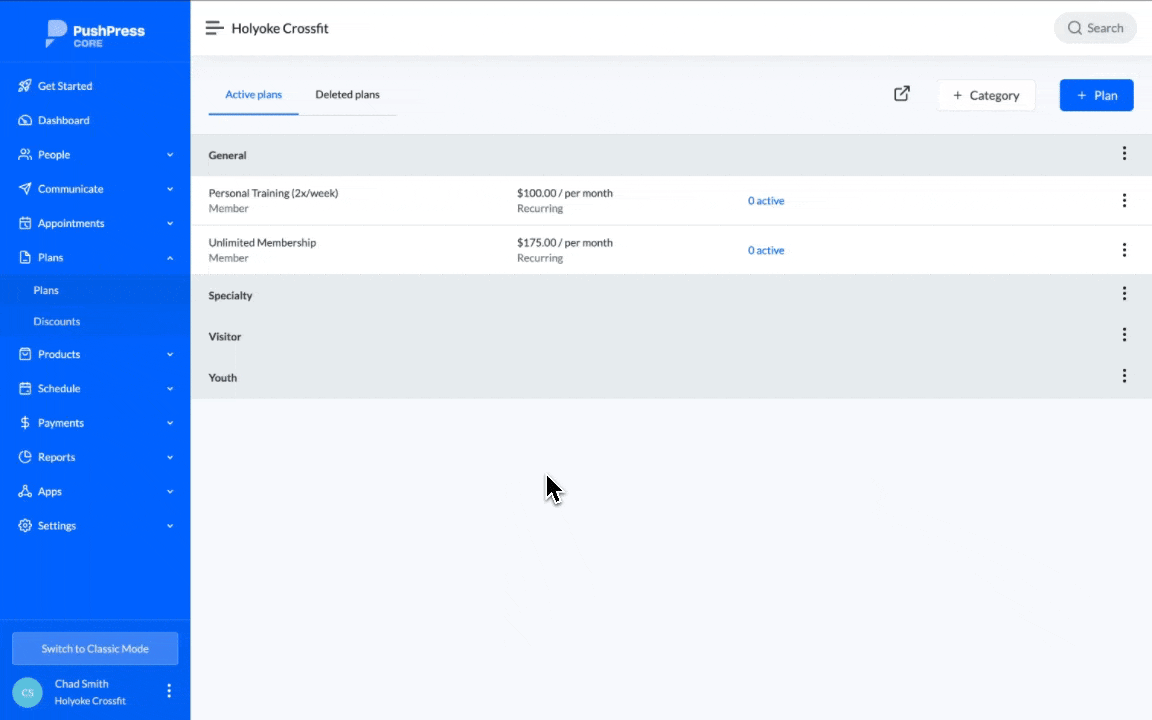Click the hamburger menu icon beside Holyoke Crossfit
1152x720 pixels.
(214, 28)
